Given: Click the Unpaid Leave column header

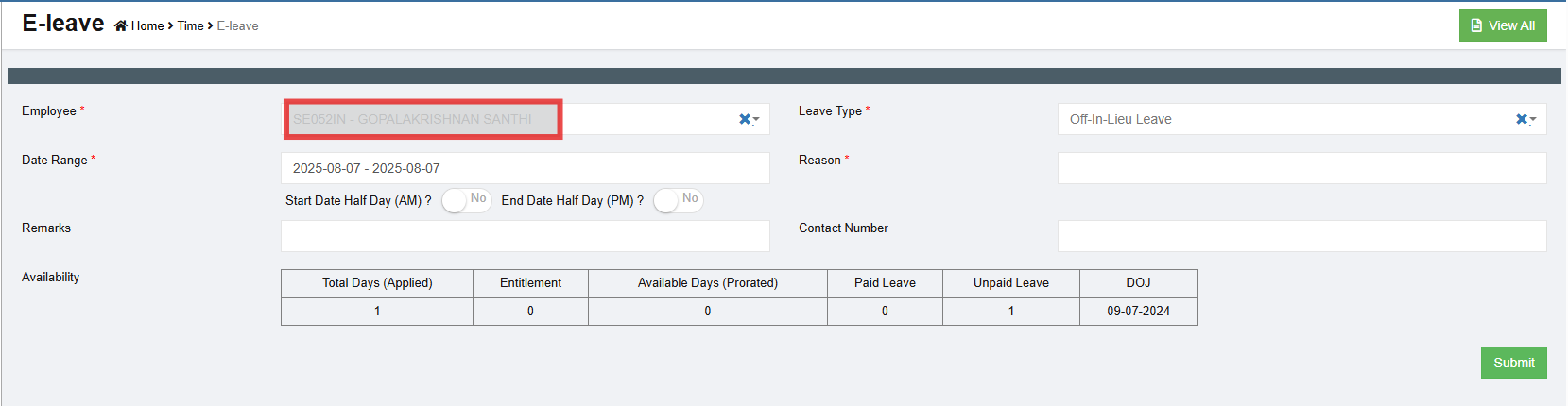Looking at the screenshot, I should pos(1010,283).
